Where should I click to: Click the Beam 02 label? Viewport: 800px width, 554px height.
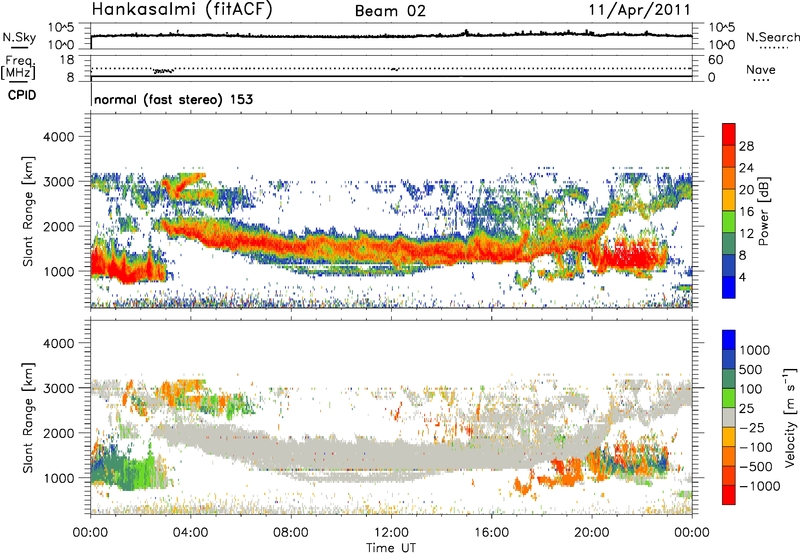[390, 11]
